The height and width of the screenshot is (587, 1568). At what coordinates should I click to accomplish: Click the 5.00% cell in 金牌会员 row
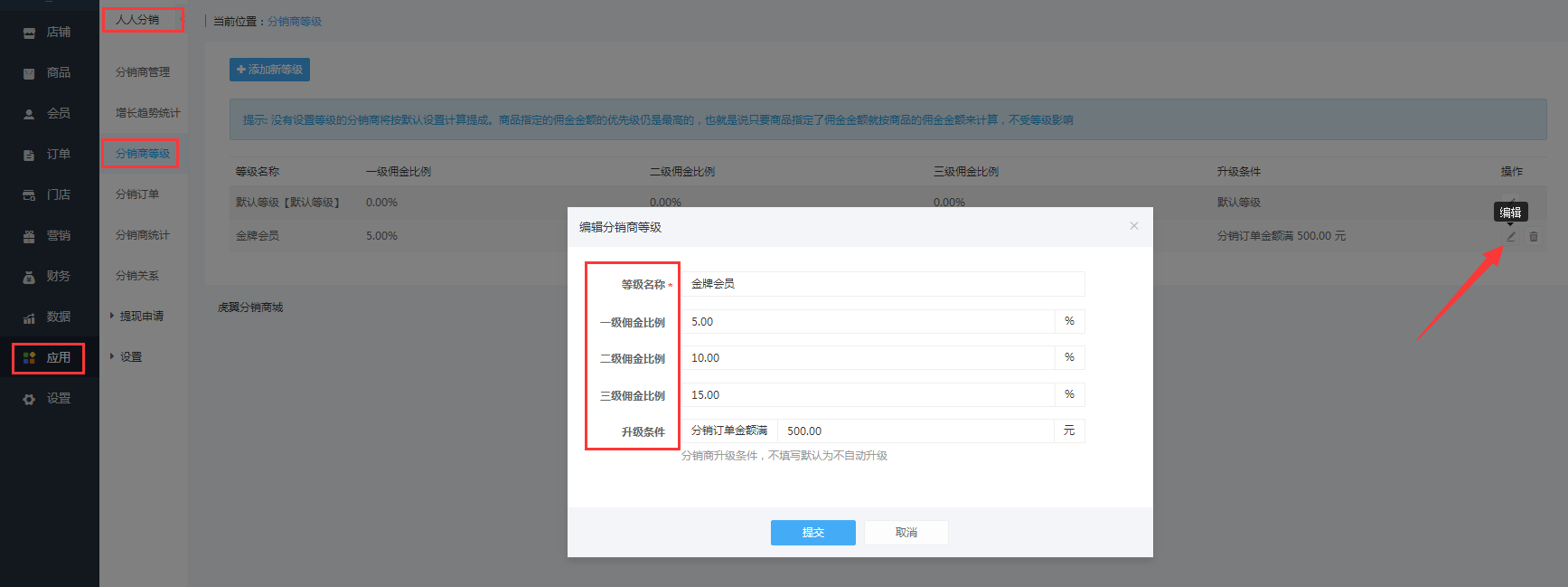(x=381, y=235)
